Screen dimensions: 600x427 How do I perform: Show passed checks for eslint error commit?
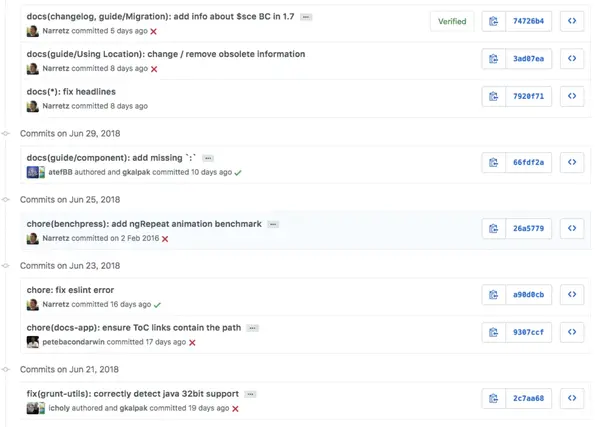pyautogui.click(x=157, y=304)
